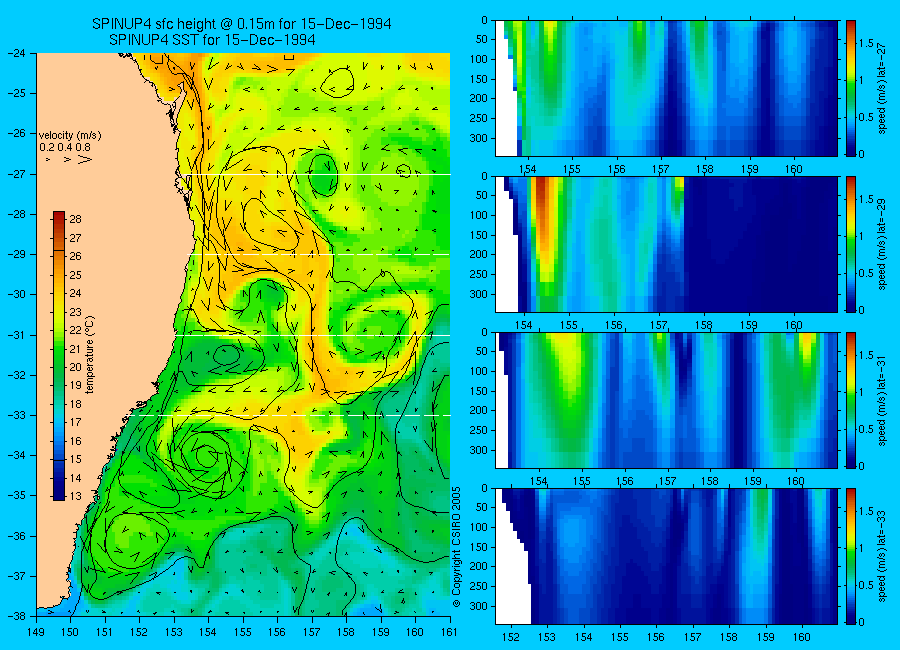The width and height of the screenshot is (900, 650).
Task: Click the '0.2 0.4 0.8' velocity scale values
Action: 65,147
